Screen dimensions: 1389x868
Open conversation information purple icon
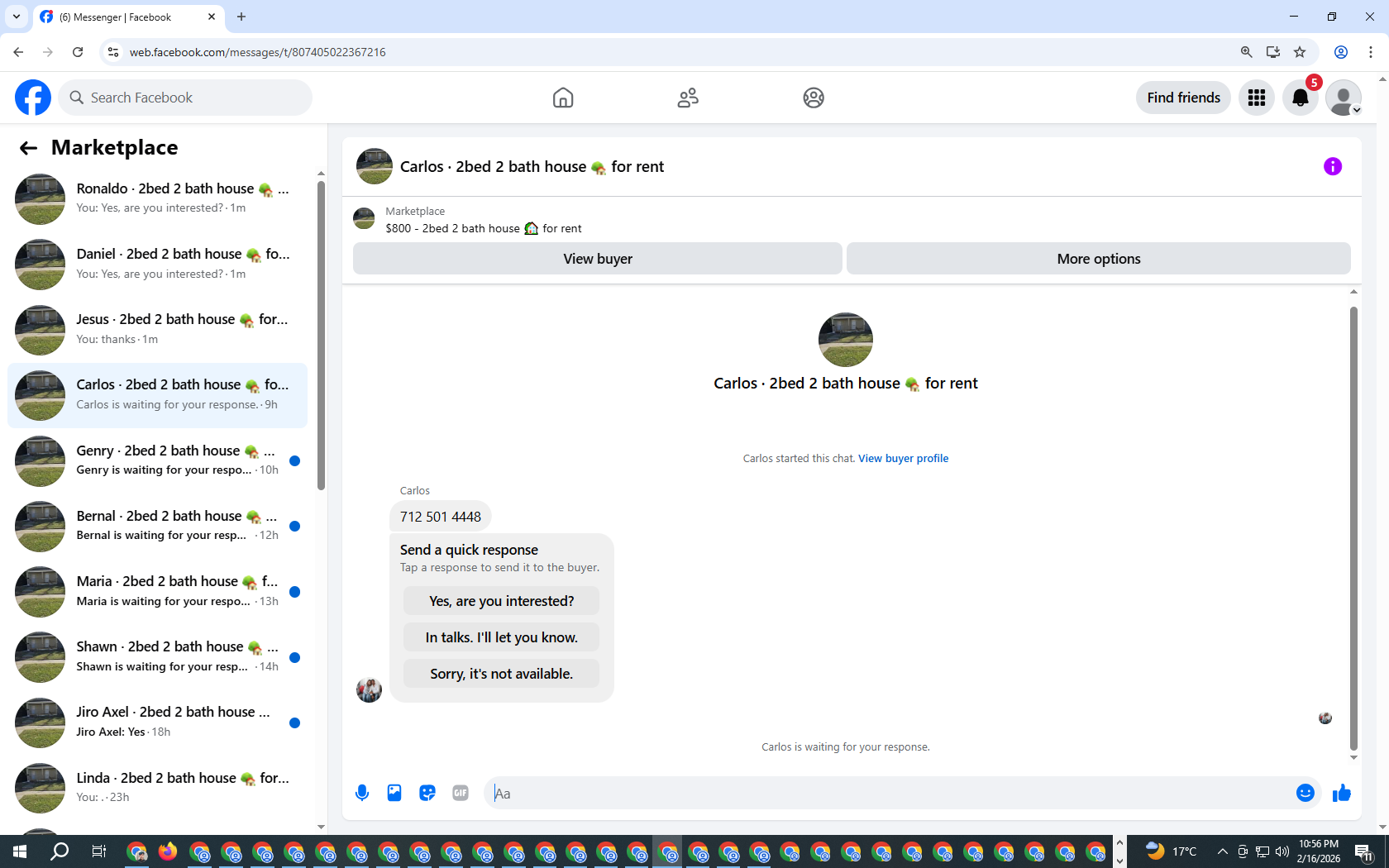click(1333, 166)
